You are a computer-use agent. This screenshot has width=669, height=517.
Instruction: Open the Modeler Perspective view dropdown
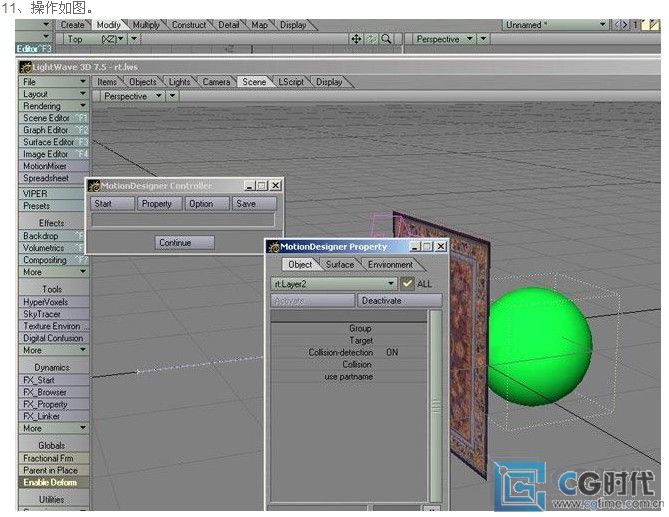point(445,39)
